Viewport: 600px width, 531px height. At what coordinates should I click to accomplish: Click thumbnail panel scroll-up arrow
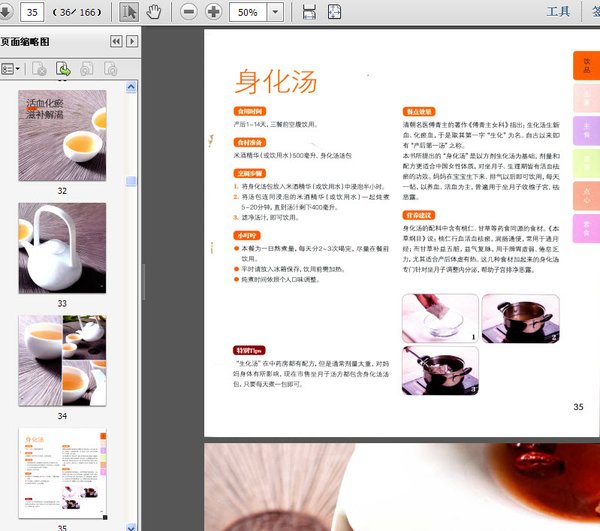131,88
